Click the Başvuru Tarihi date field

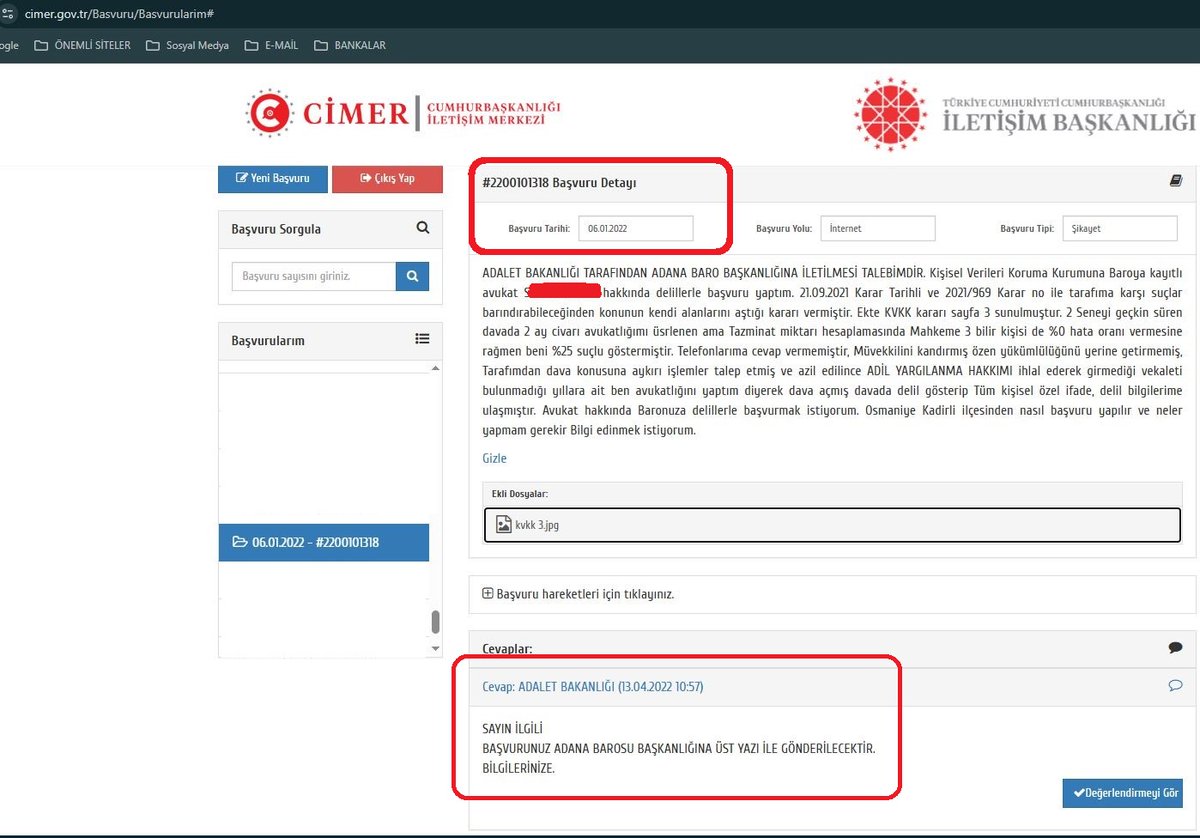[x=636, y=228]
